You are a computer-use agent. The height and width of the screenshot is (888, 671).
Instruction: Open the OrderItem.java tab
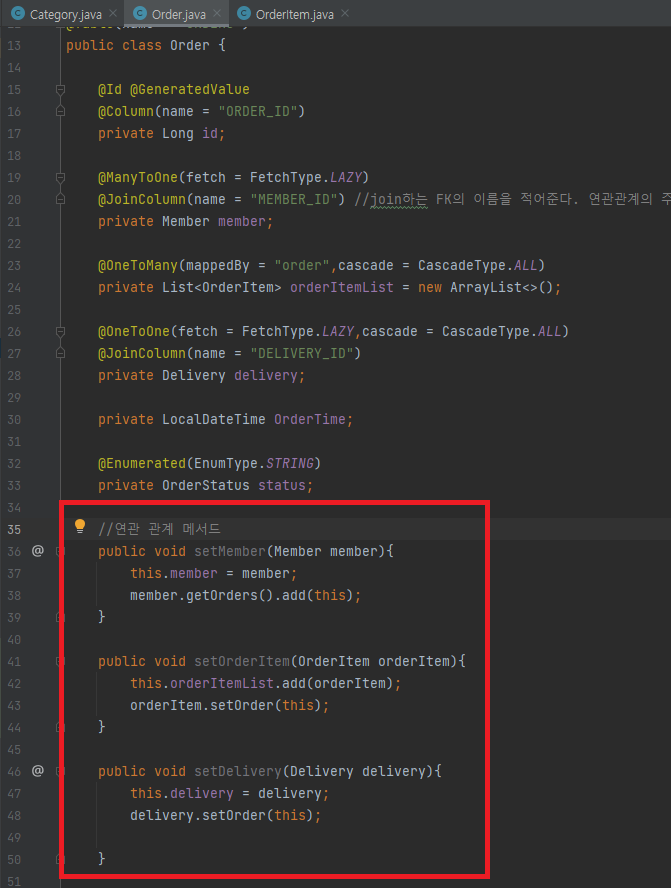click(x=294, y=14)
